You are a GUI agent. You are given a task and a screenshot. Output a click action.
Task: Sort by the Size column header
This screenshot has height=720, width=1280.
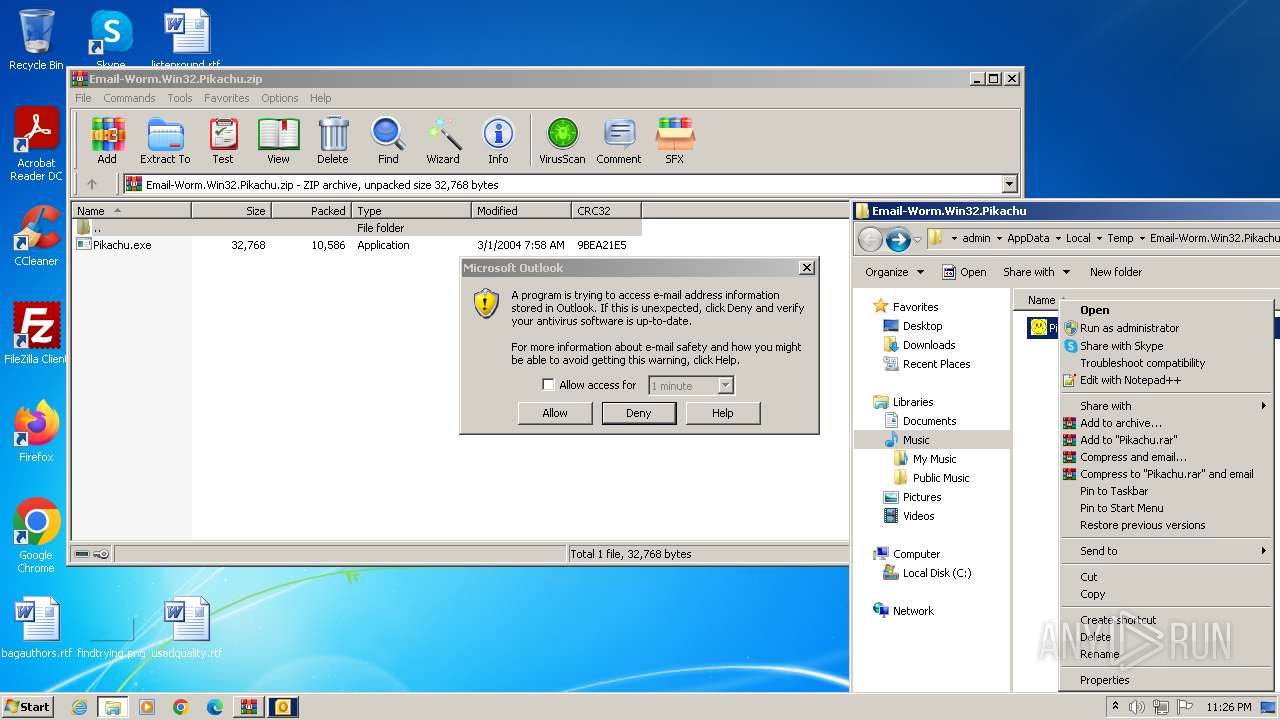(x=231, y=211)
